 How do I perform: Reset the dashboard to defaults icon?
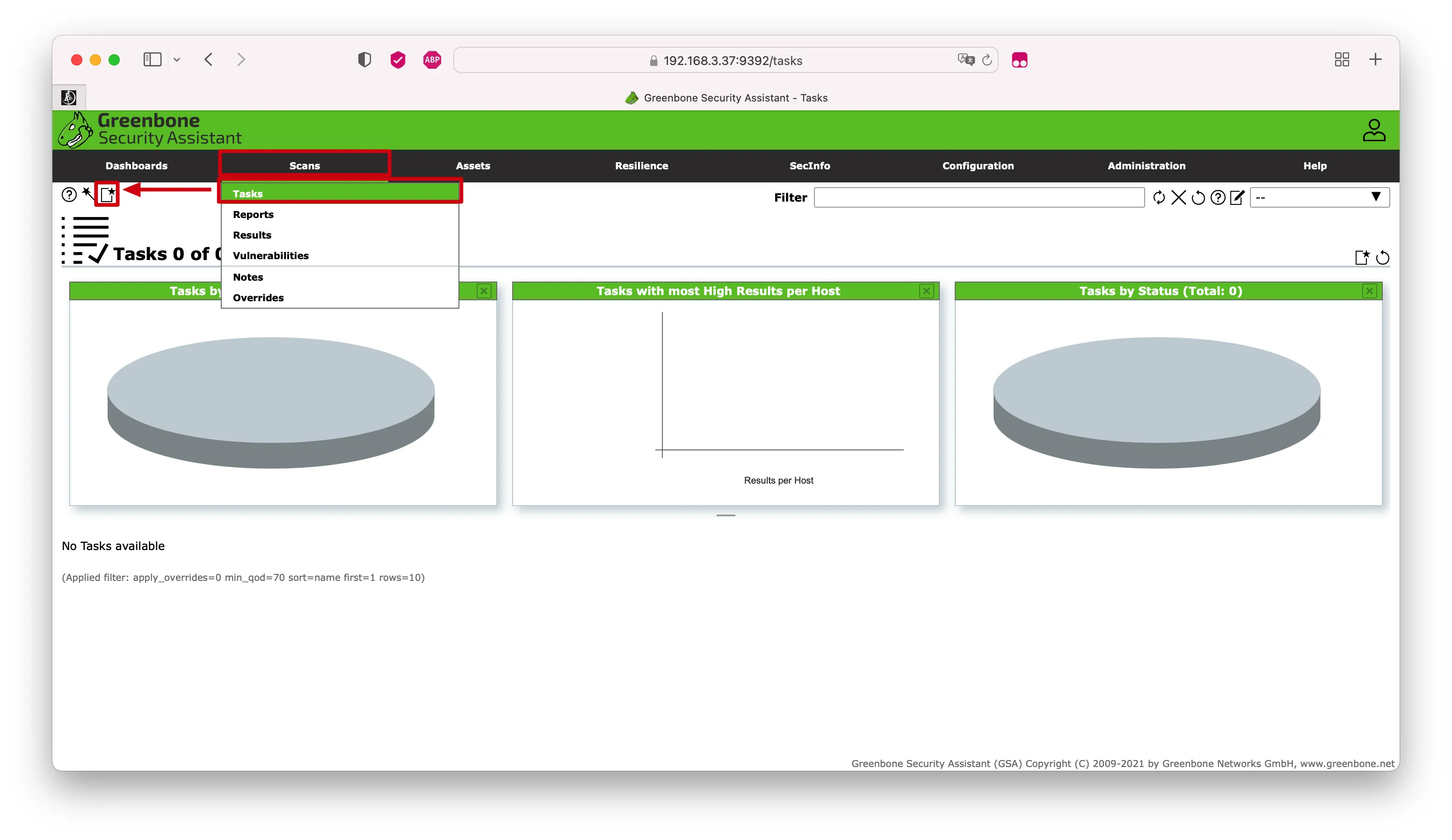1382,258
